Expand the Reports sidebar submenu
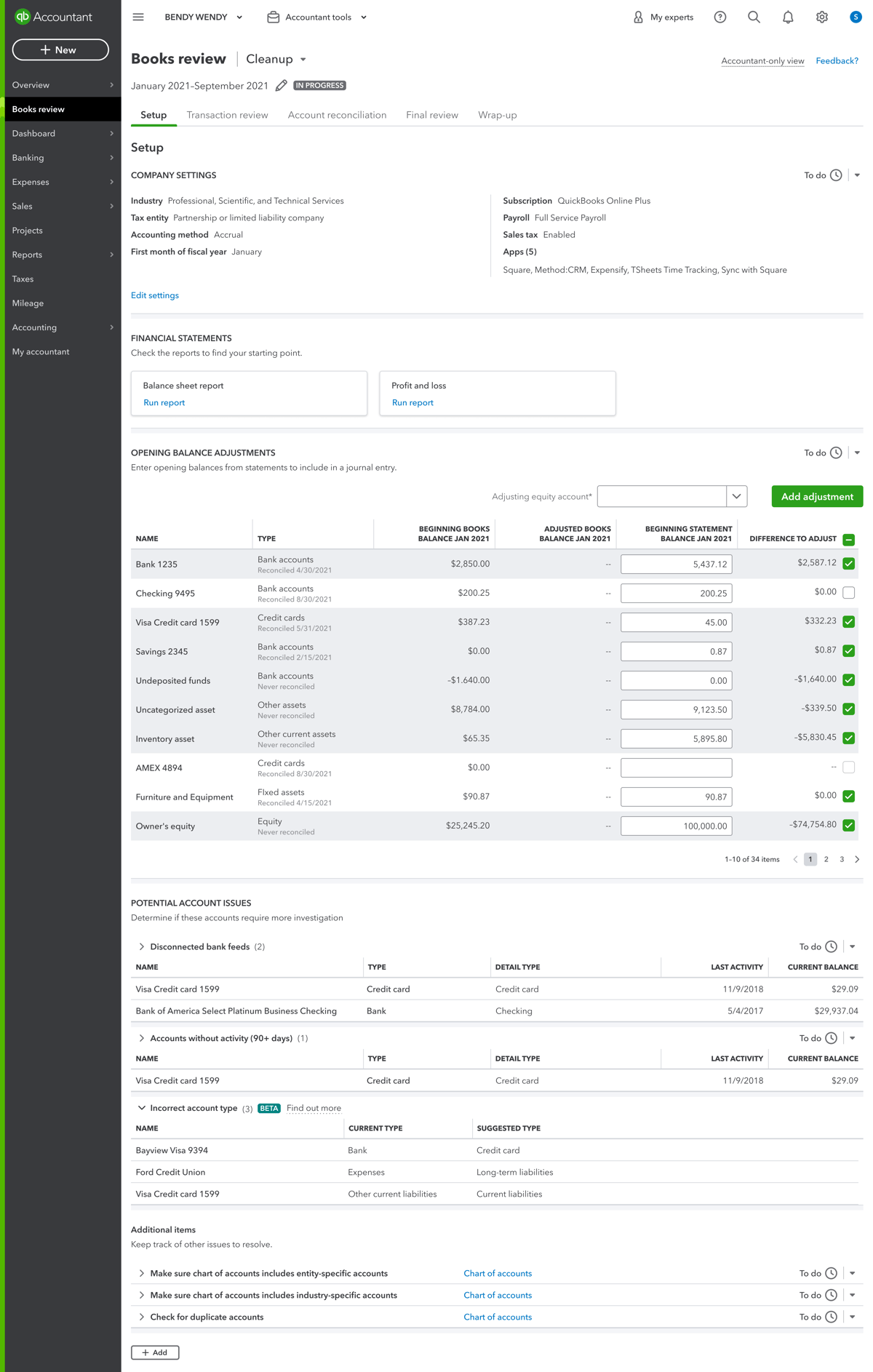 (111, 255)
